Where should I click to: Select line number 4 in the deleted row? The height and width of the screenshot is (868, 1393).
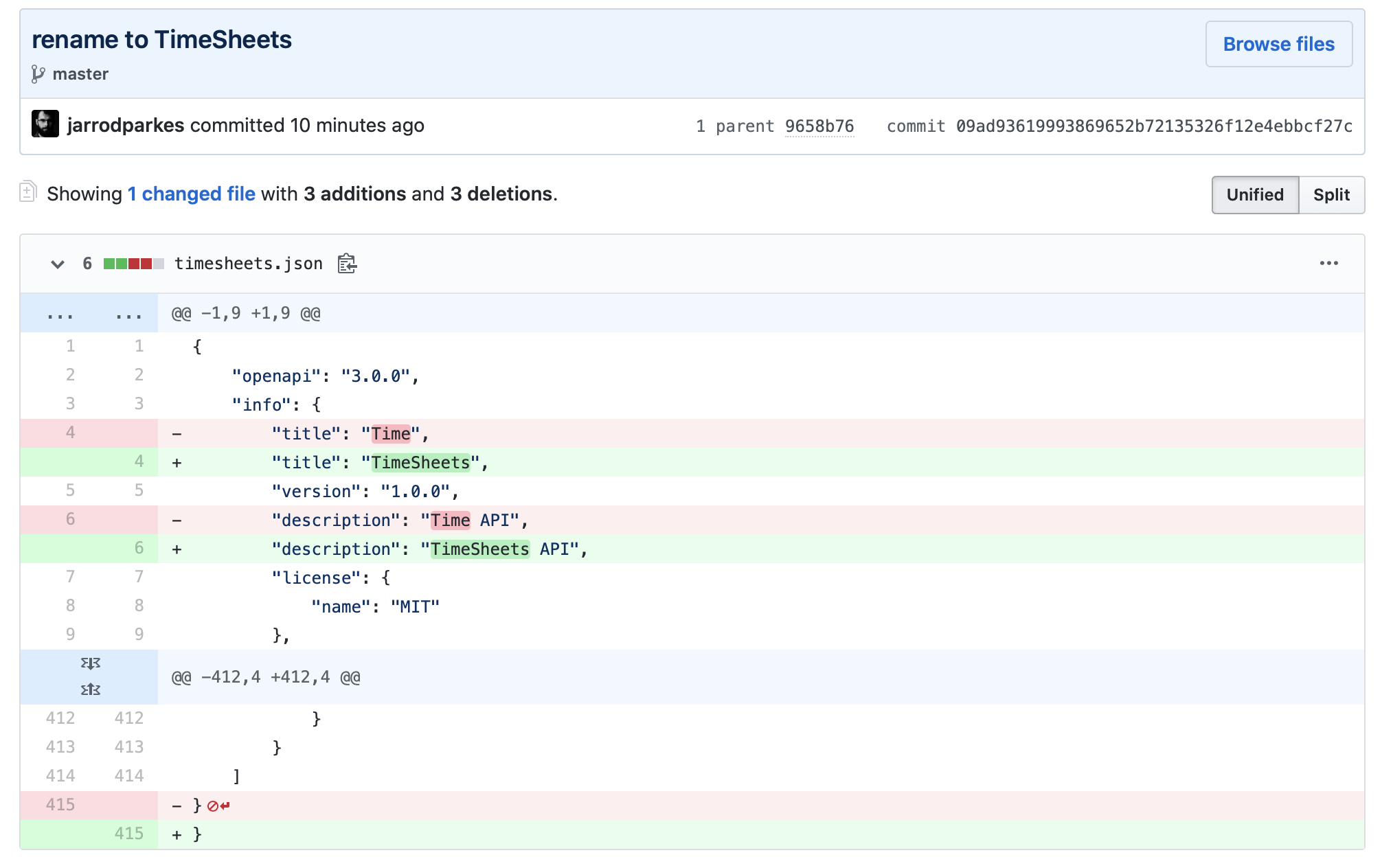pyautogui.click(x=70, y=433)
